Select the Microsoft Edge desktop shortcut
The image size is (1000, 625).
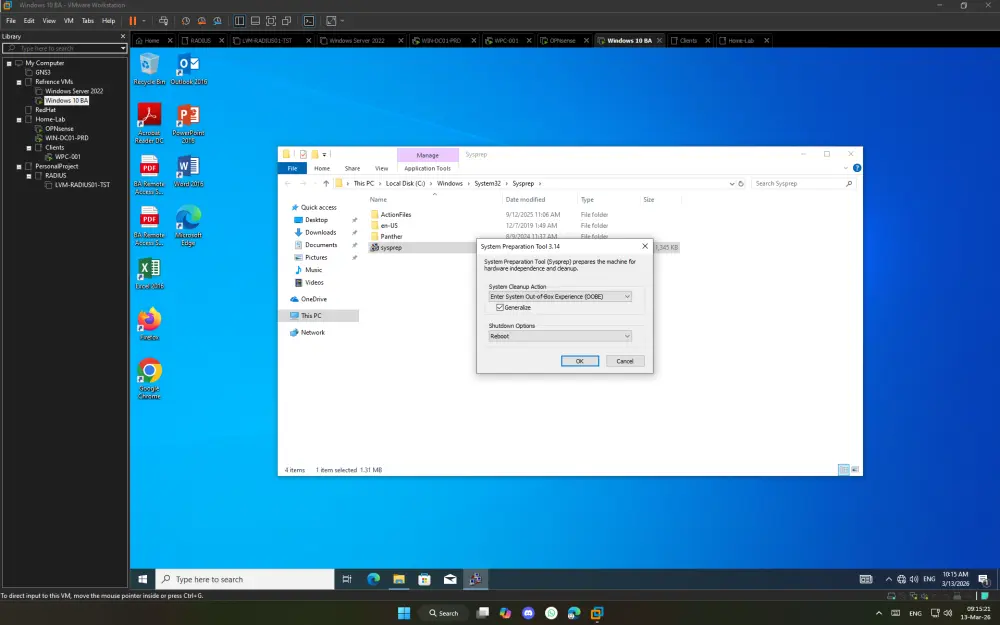pos(188,226)
